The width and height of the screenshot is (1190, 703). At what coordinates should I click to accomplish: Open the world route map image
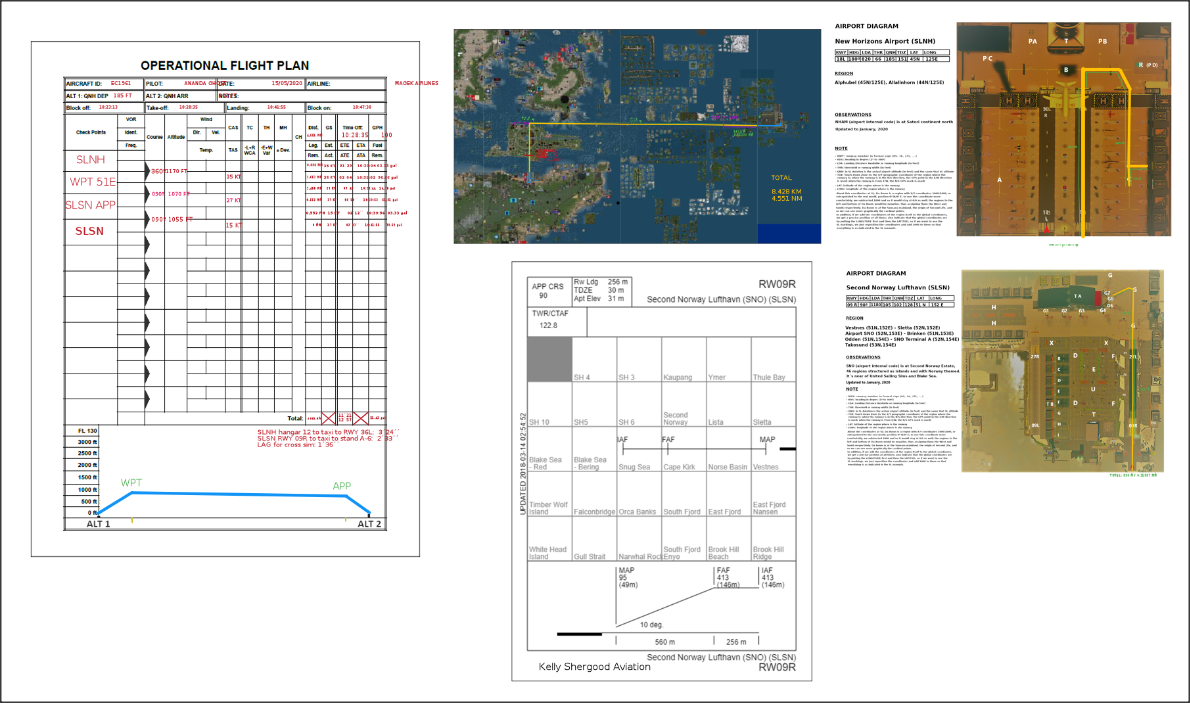637,137
